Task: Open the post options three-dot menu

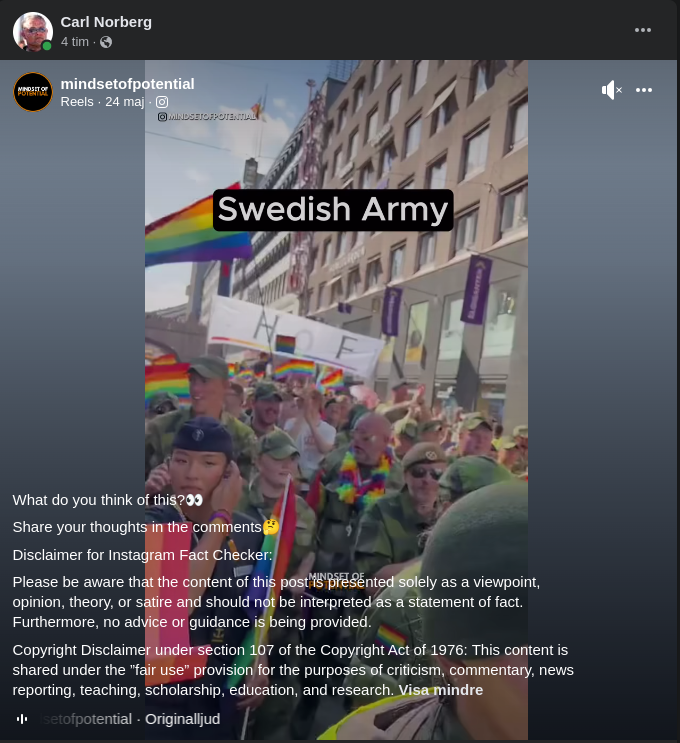Action: [x=643, y=30]
